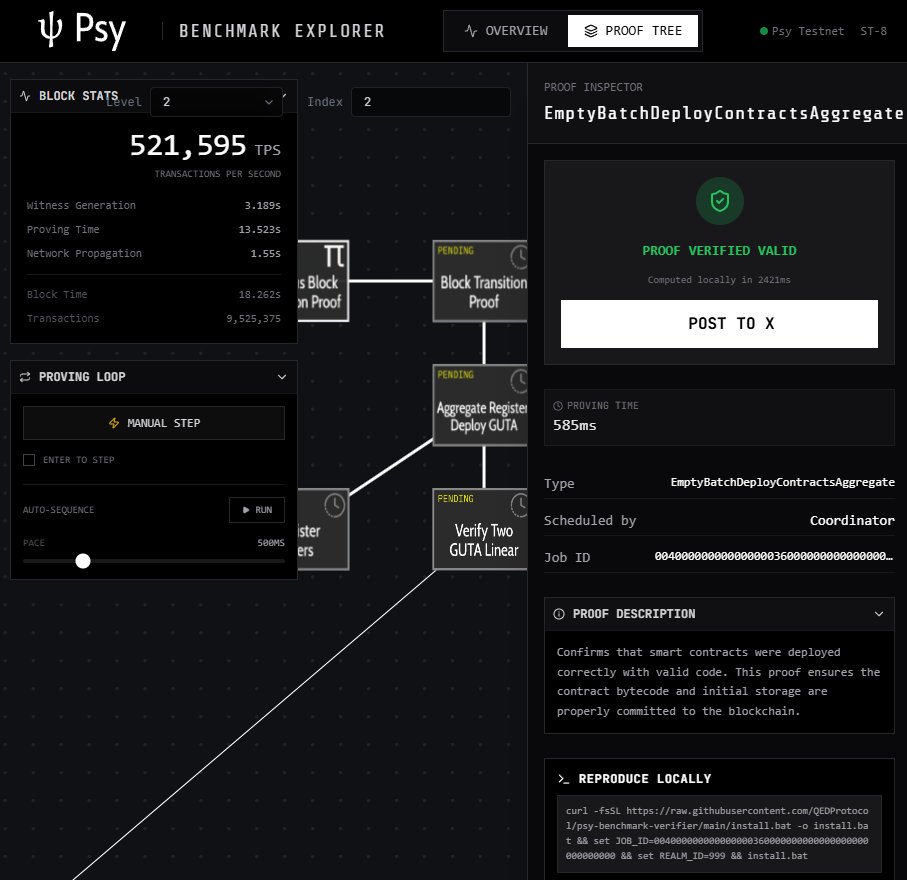Click the Benchmark Explorer title
Image resolution: width=907 pixels, height=880 pixels.
[x=282, y=31]
